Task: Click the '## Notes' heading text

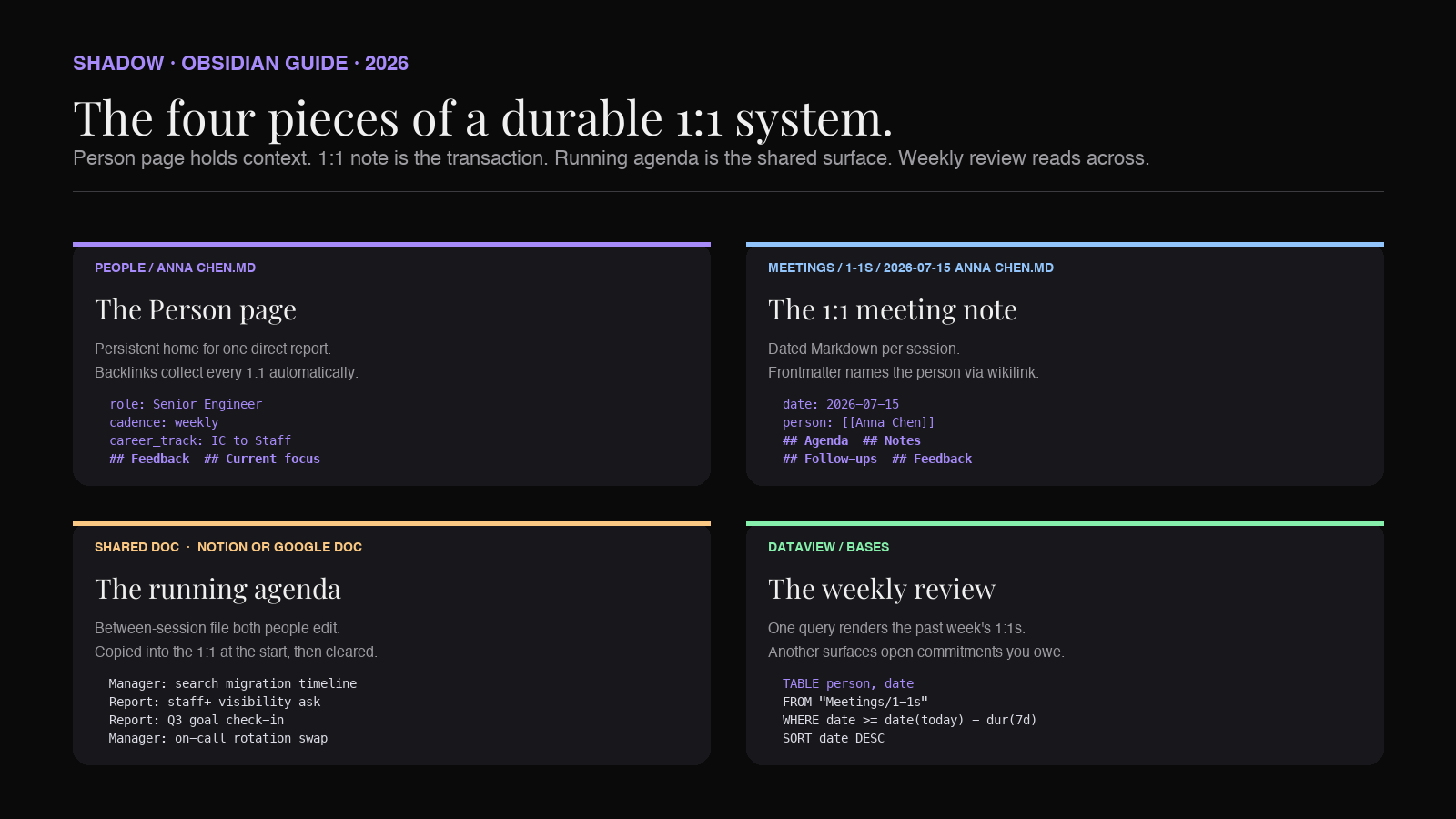Action: point(892,440)
